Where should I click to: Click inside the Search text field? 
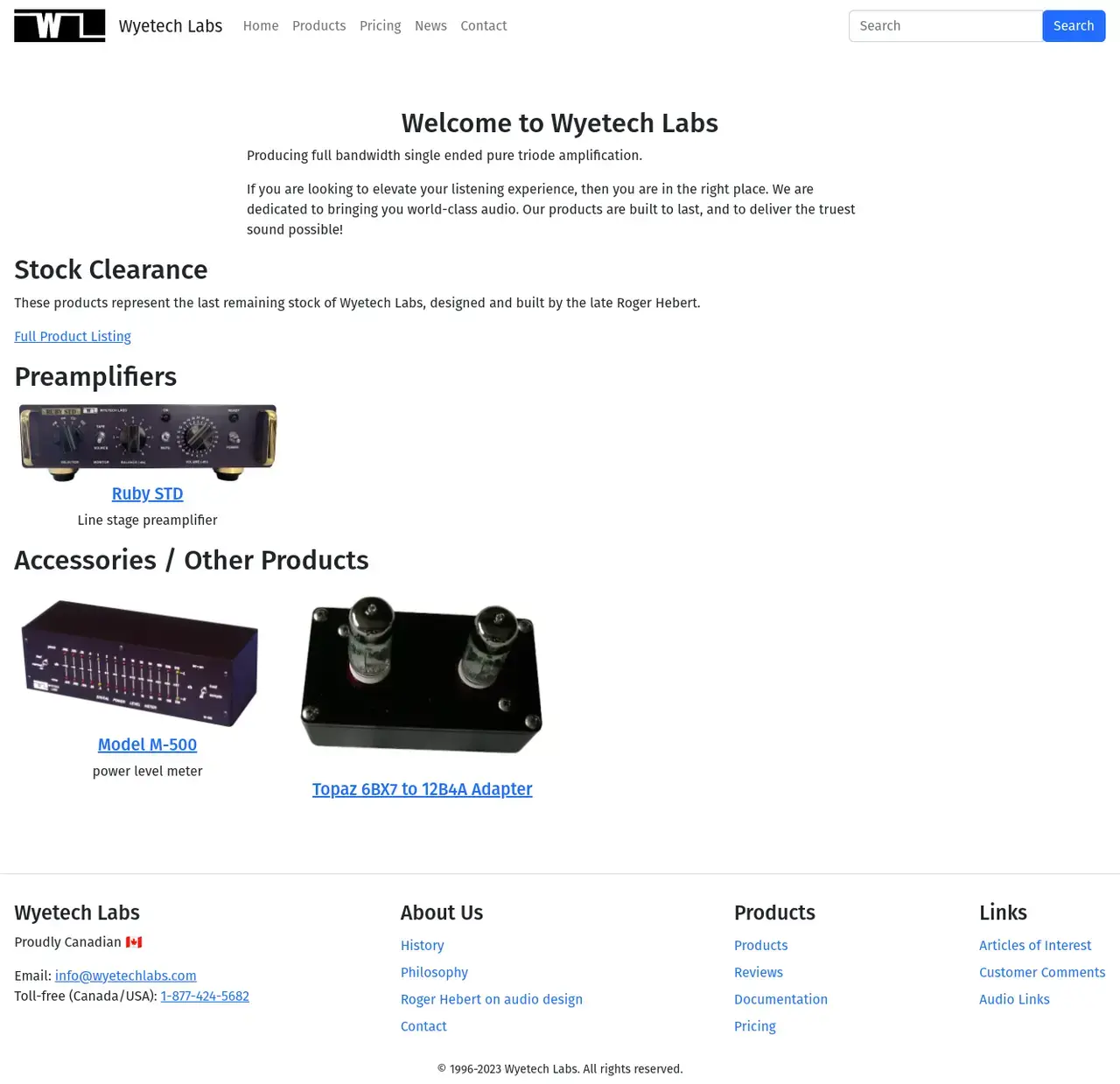click(946, 26)
